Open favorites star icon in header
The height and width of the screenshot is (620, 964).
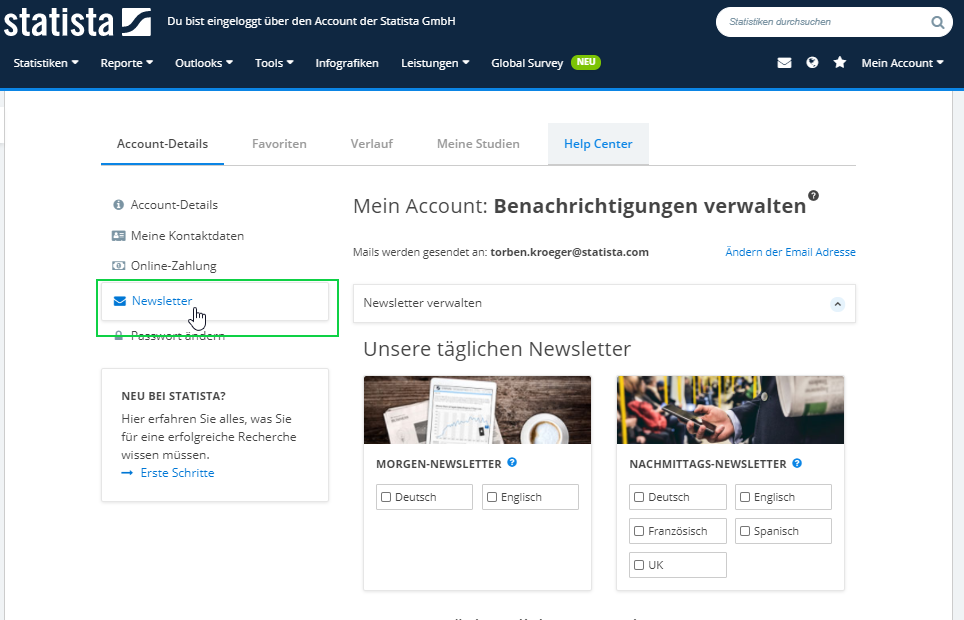[840, 62]
